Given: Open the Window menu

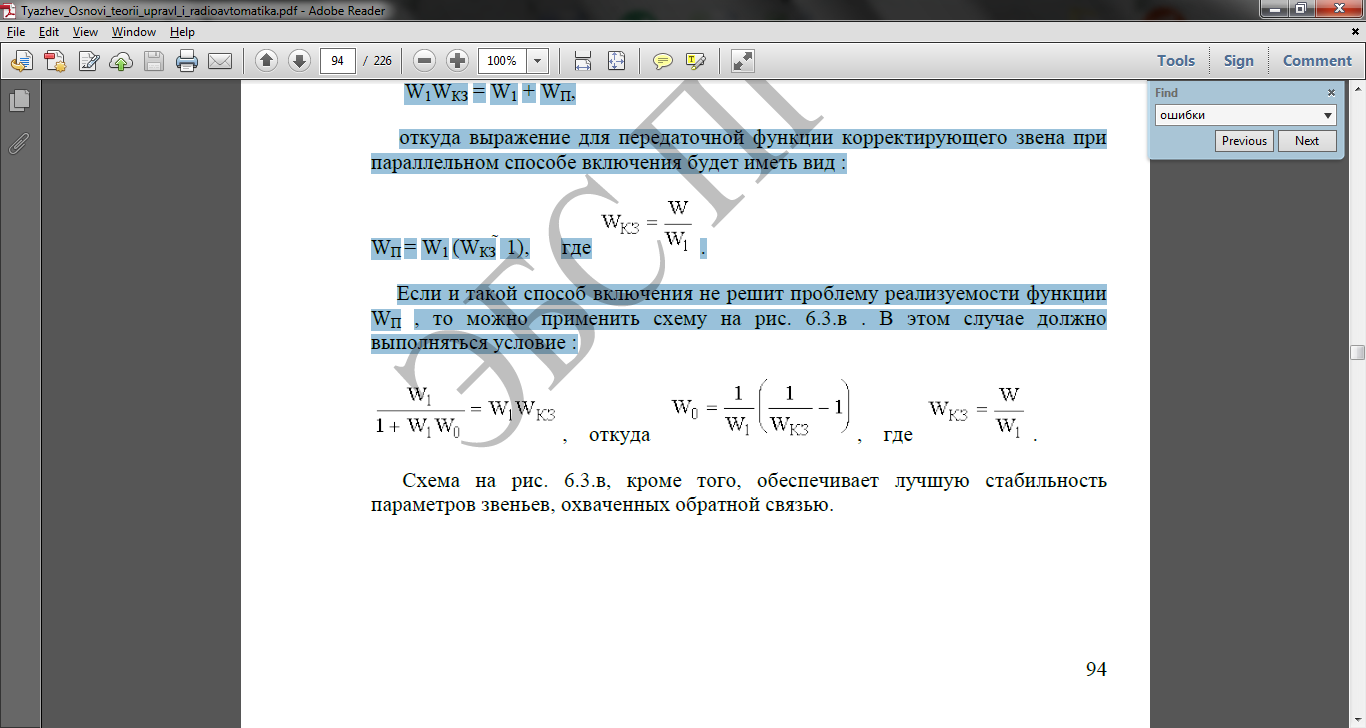Looking at the screenshot, I should click(134, 32).
